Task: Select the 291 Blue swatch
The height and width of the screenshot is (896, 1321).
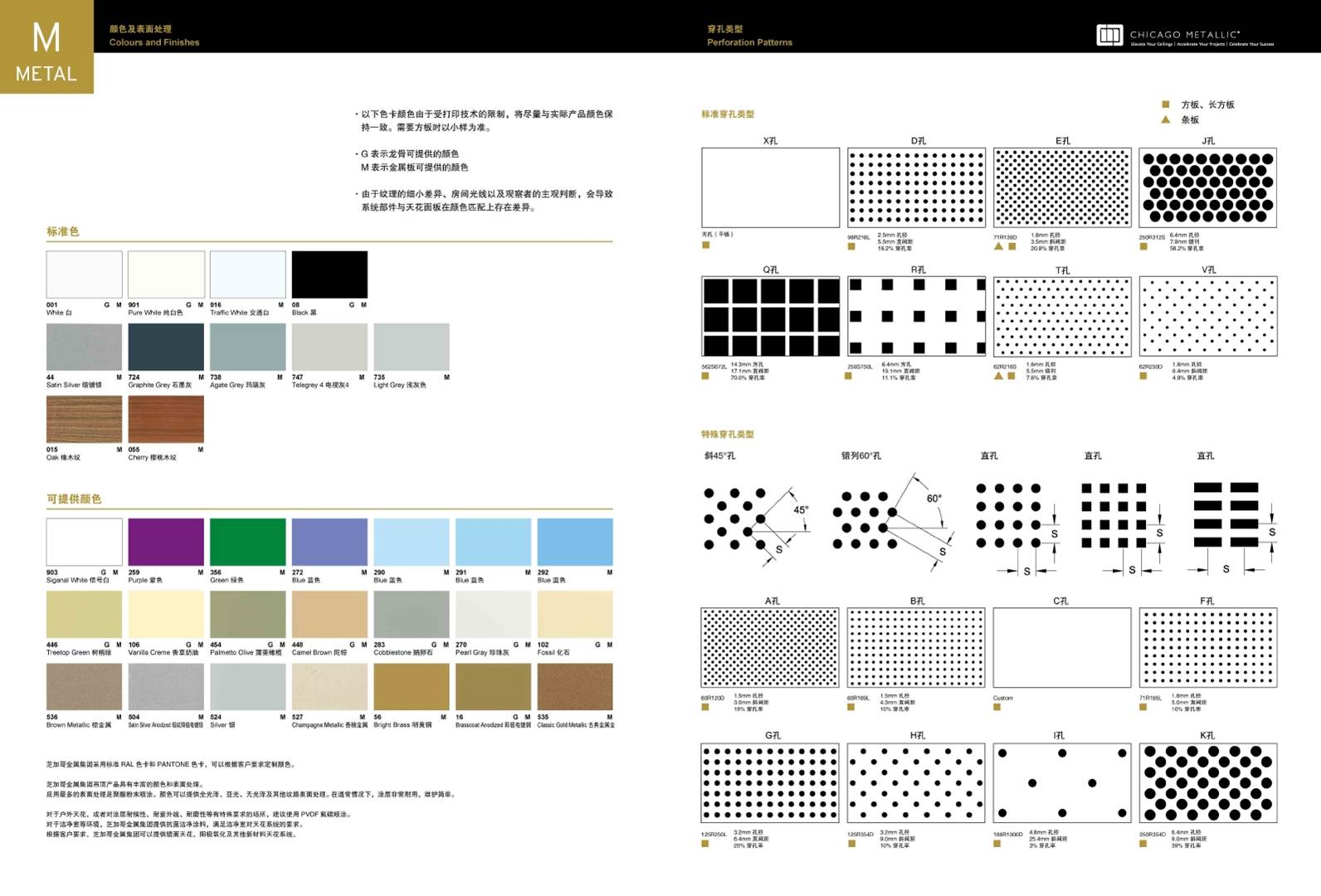Action: [x=493, y=542]
